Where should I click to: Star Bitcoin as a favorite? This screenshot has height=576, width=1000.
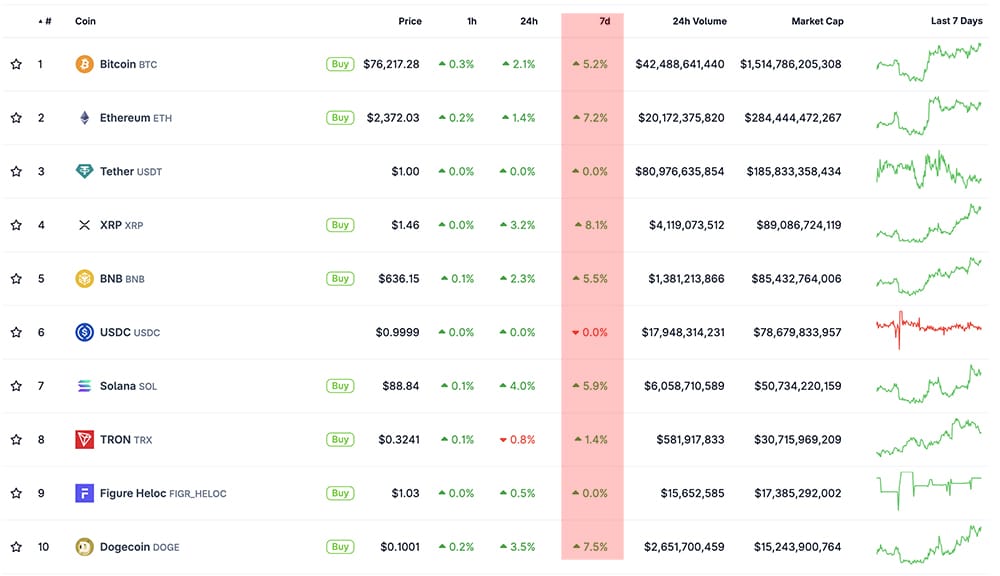(x=17, y=64)
